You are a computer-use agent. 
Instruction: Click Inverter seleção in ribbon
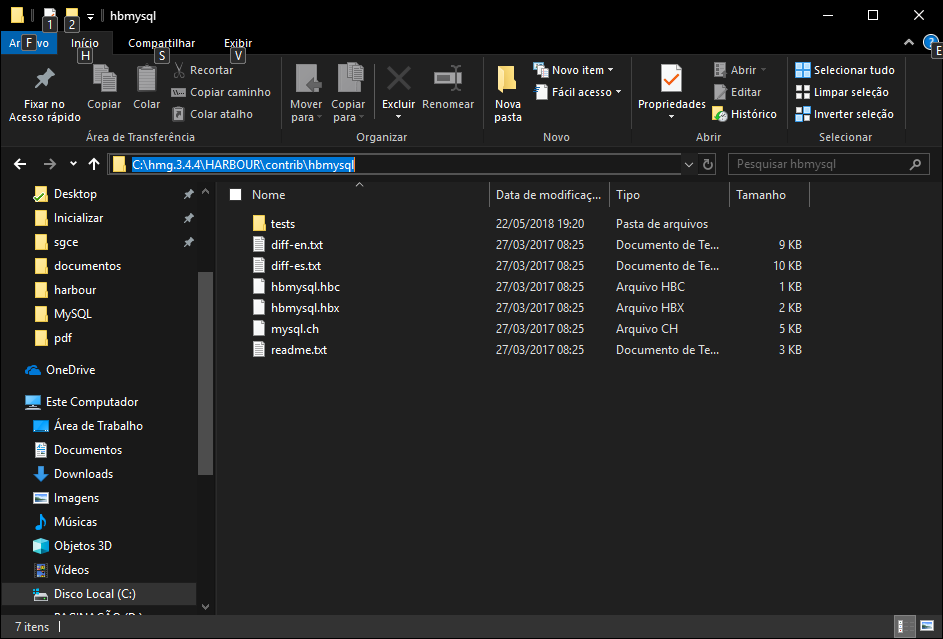(x=844, y=114)
